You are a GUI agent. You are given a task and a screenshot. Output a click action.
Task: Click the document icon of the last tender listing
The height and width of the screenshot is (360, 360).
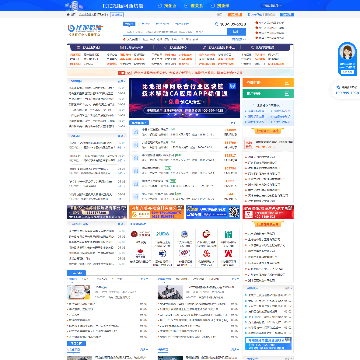click(x=136, y=196)
